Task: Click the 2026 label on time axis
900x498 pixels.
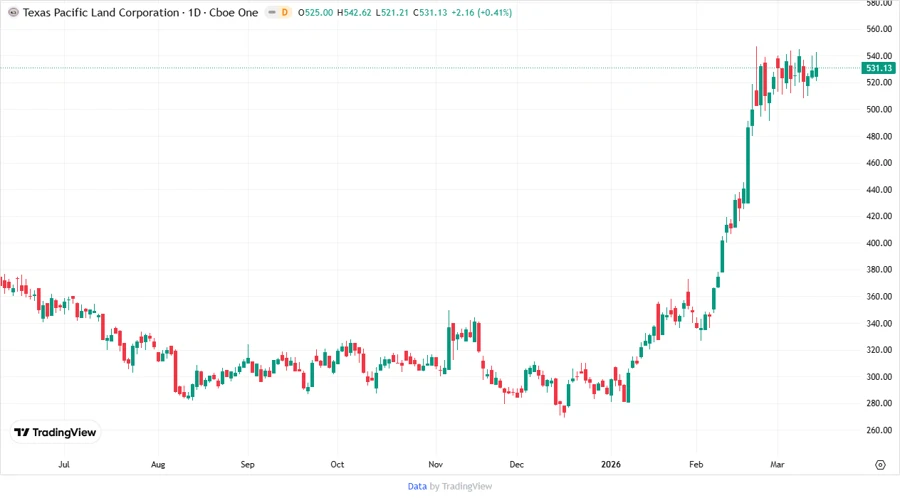Action: pos(611,464)
